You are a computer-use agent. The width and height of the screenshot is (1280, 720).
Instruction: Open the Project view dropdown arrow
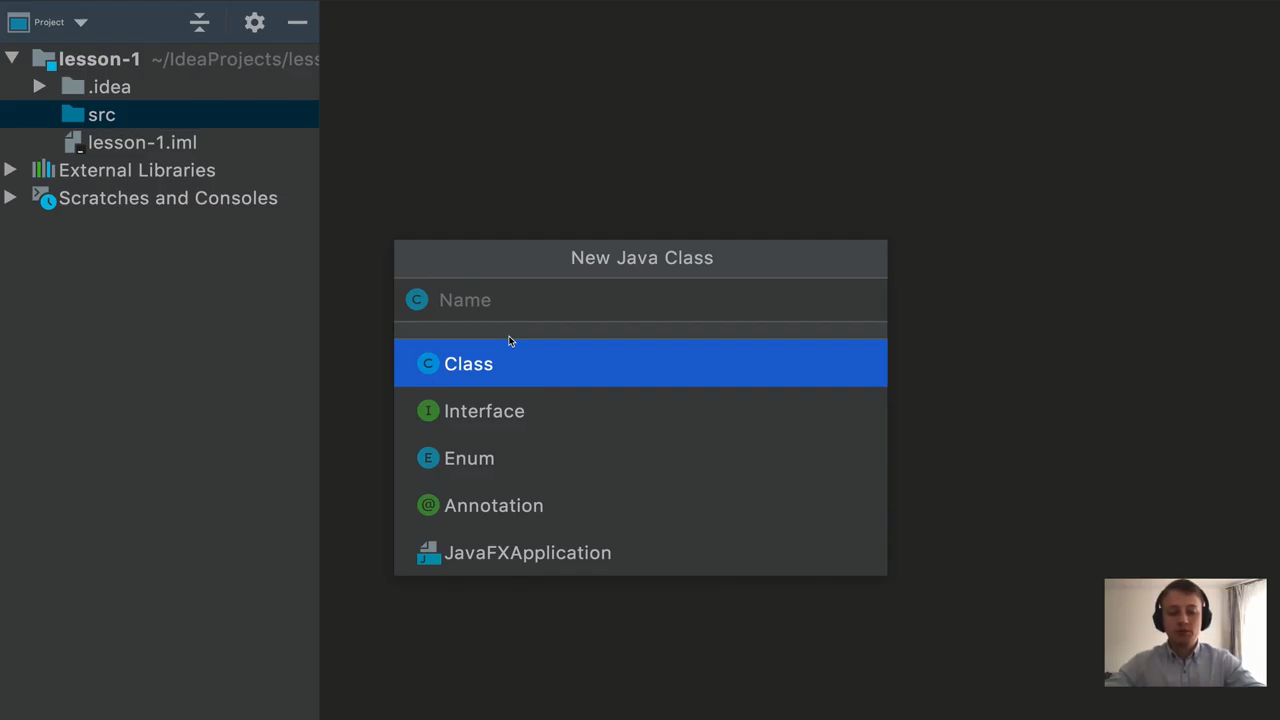(81, 22)
